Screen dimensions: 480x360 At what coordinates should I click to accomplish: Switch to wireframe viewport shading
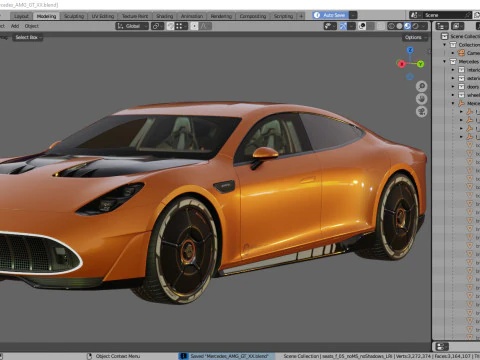391,26
